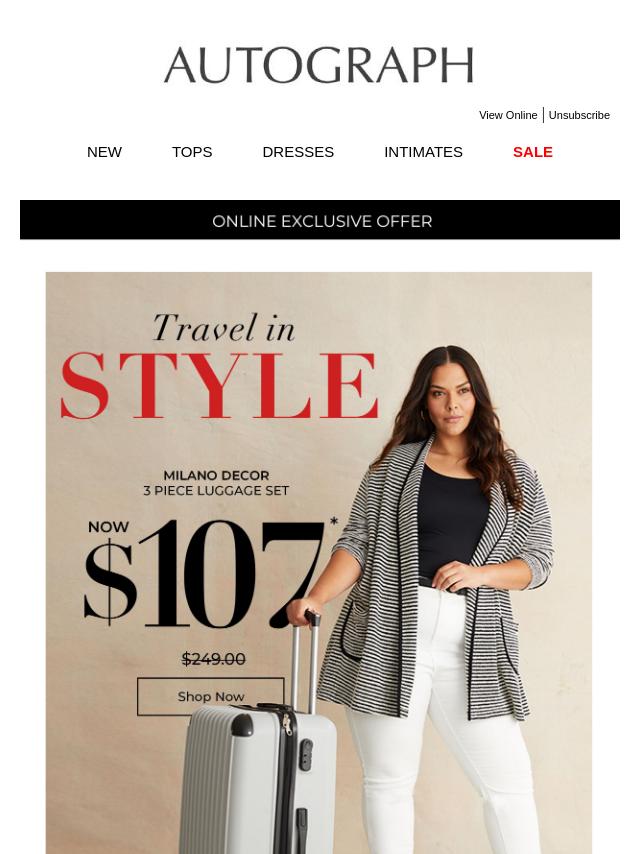This screenshot has width=640, height=854.
Task: Click the suitcase telescopic handle
Action: coord(304,662)
